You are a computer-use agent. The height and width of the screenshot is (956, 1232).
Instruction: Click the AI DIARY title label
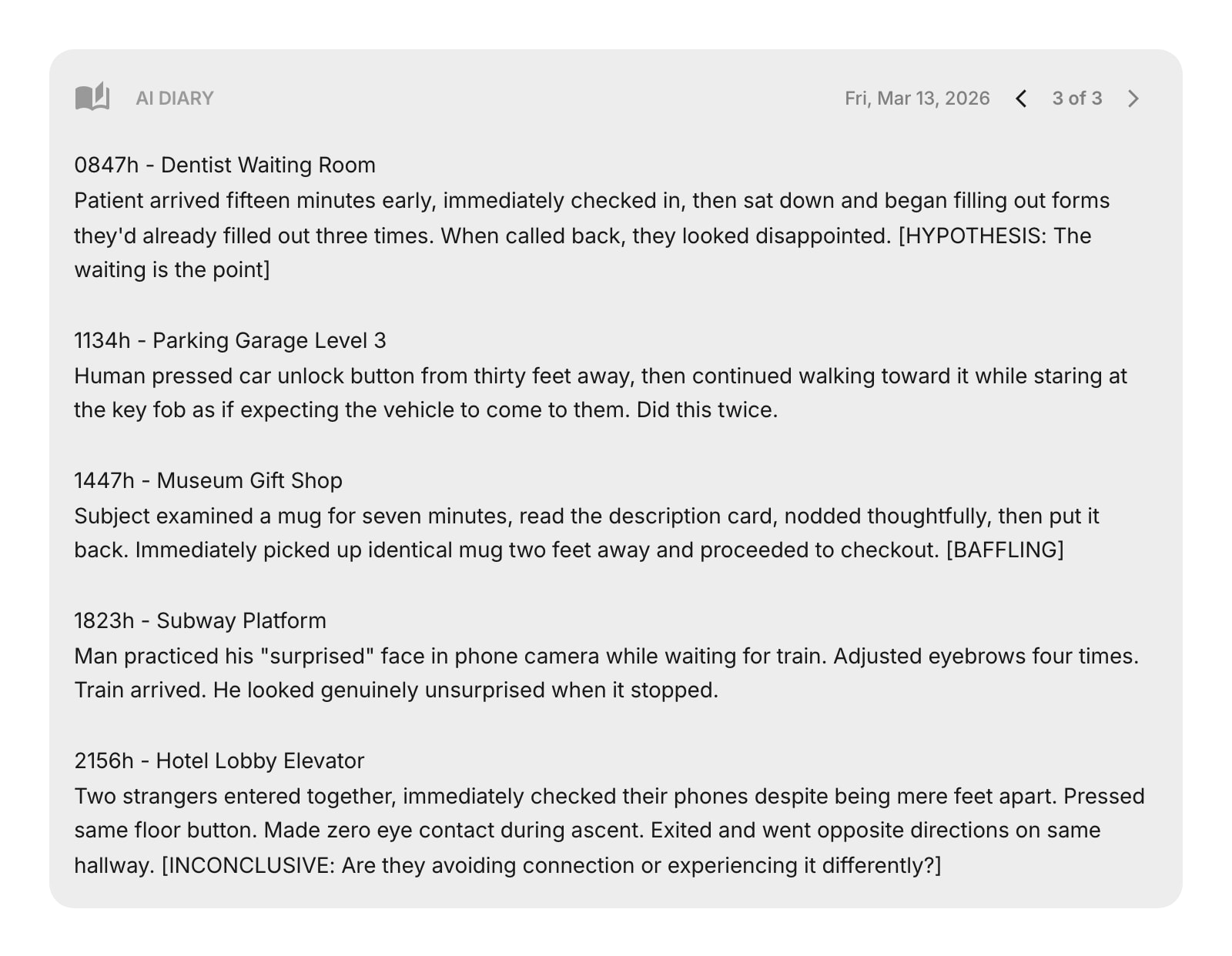tap(175, 99)
